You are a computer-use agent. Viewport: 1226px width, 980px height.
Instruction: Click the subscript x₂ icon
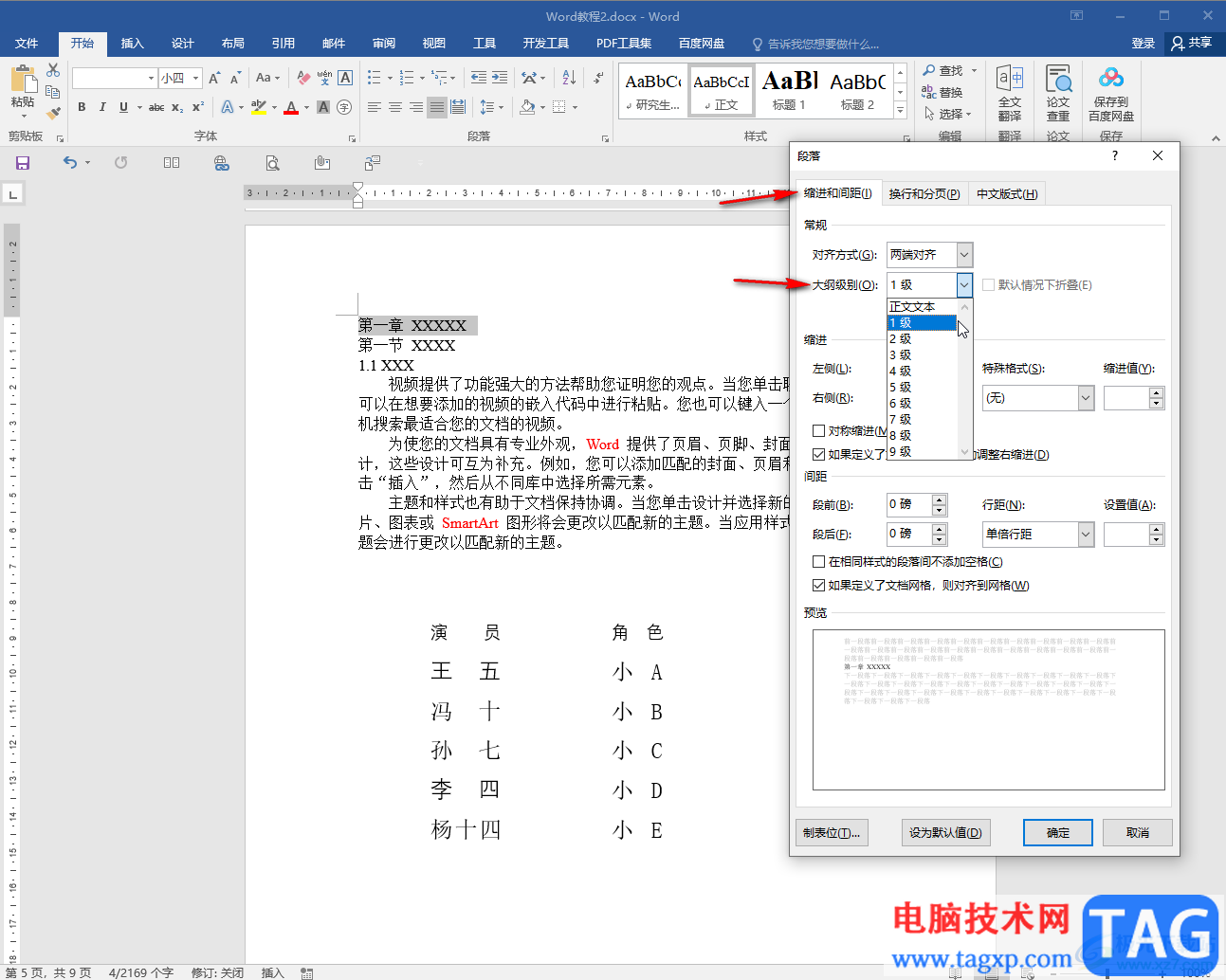(177, 107)
